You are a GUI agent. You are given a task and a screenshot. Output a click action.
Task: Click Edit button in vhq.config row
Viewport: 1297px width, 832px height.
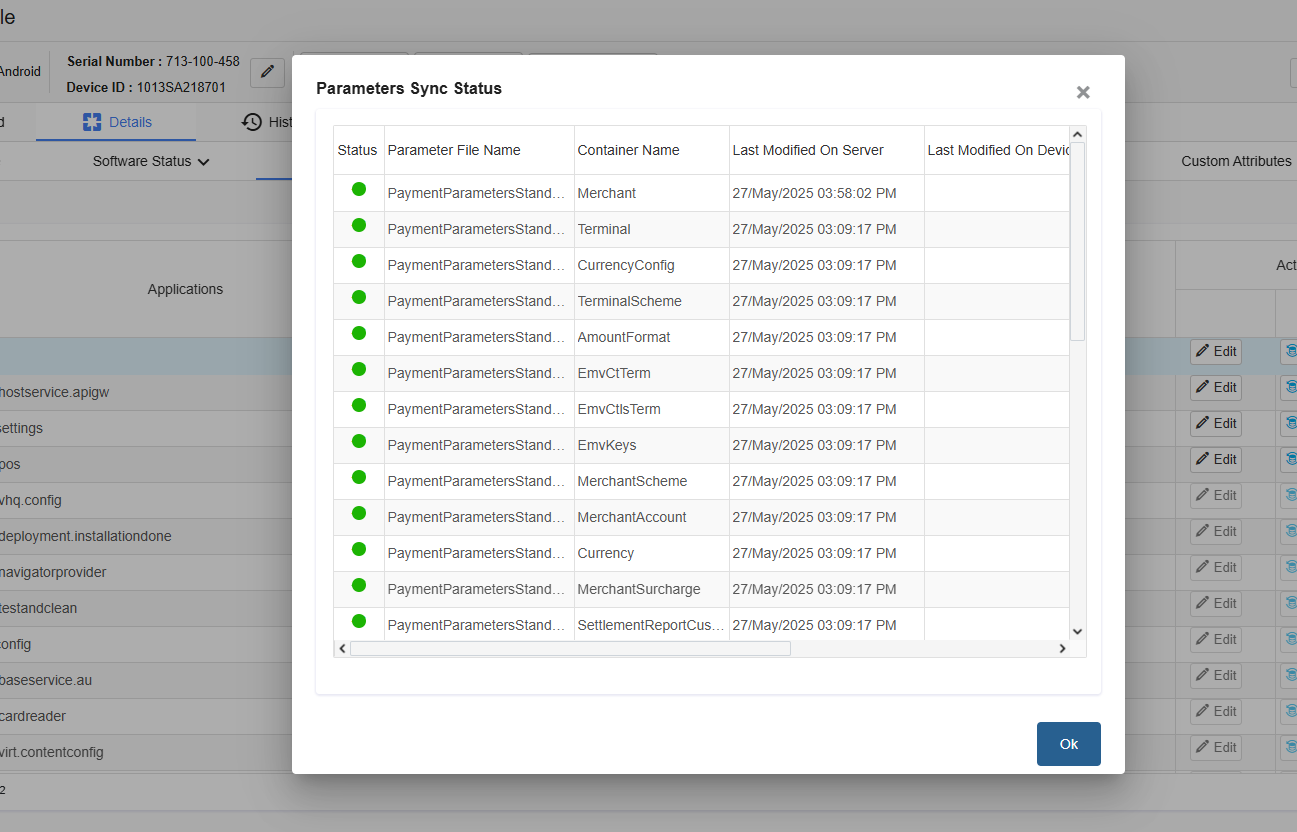pyautogui.click(x=1216, y=495)
